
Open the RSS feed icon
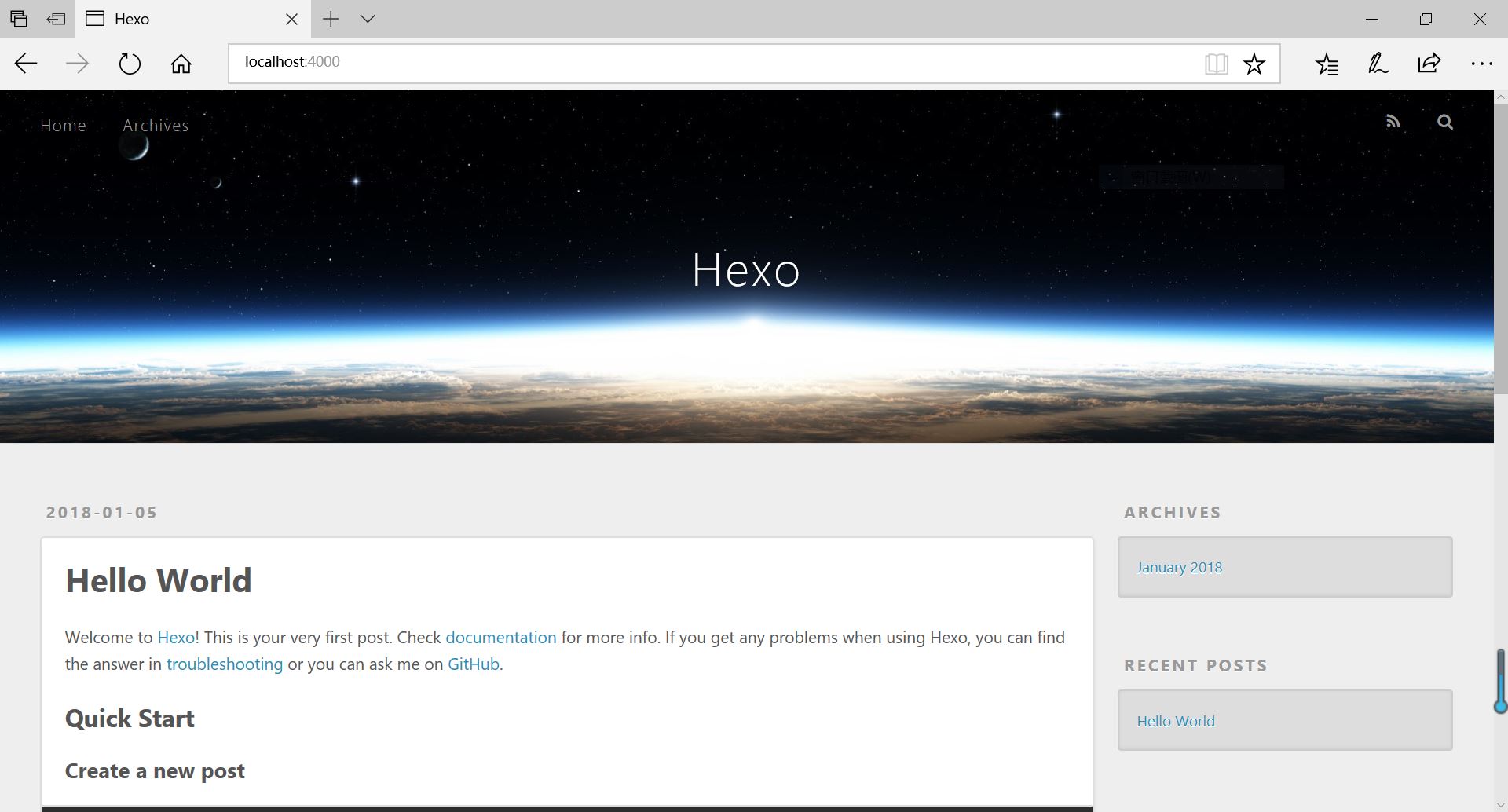[x=1393, y=122]
